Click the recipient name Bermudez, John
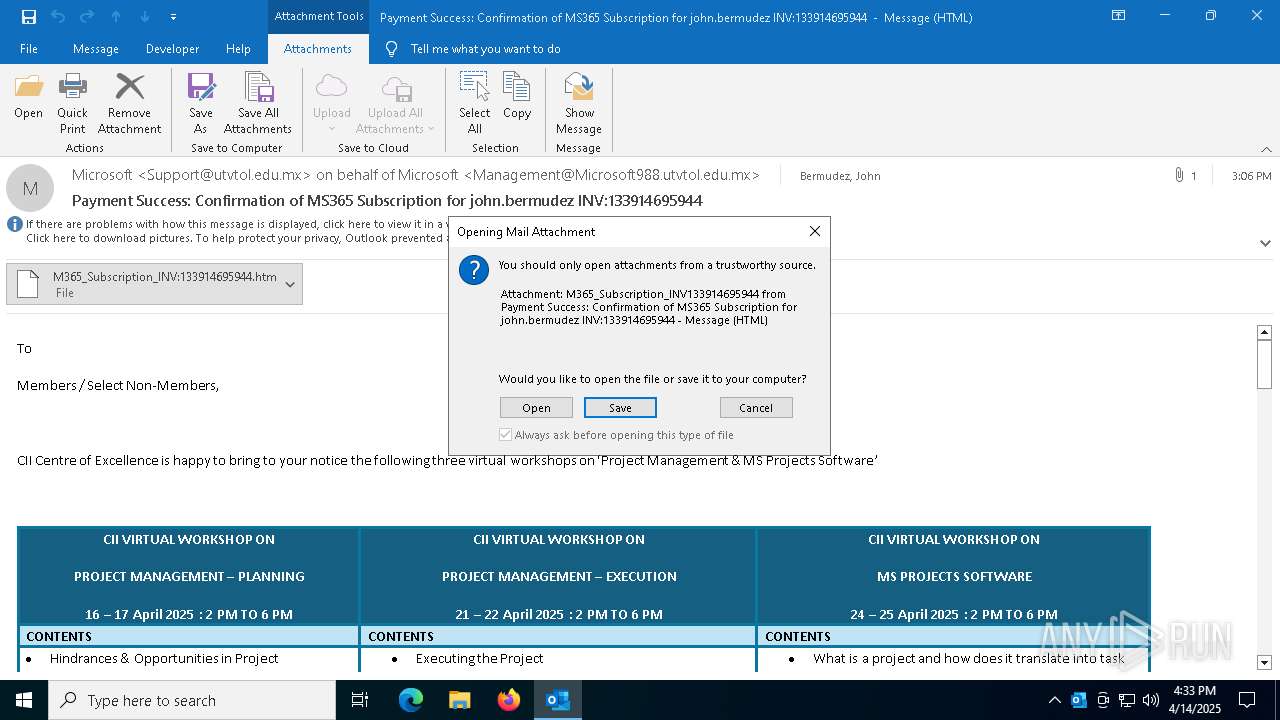 [x=840, y=176]
